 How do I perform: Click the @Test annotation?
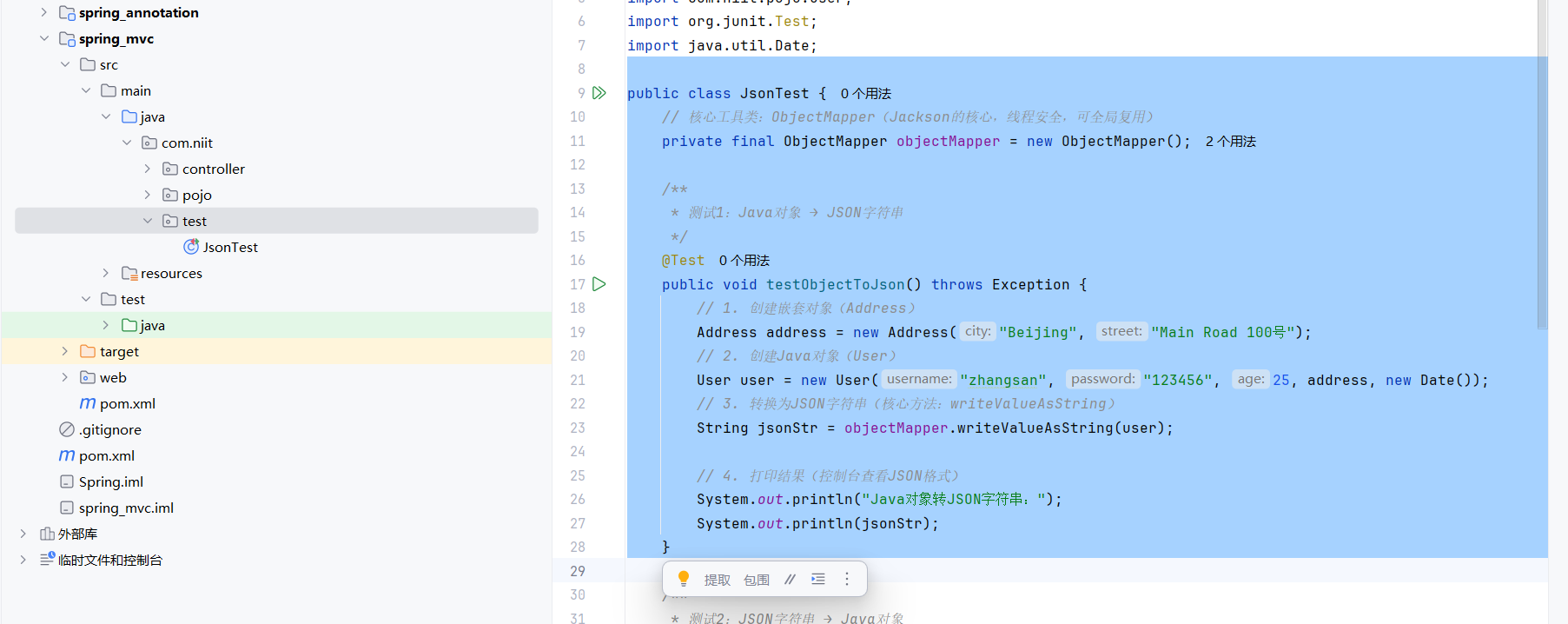pyautogui.click(x=683, y=260)
